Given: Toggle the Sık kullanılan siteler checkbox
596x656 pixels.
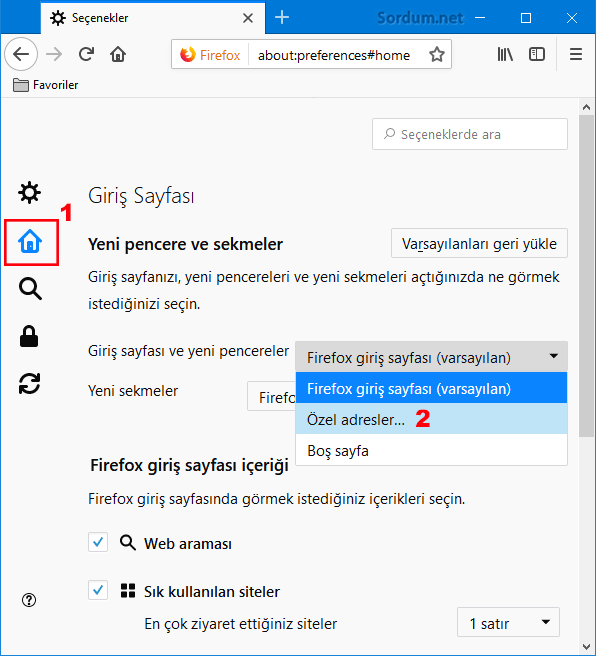Looking at the screenshot, I should tap(98, 590).
